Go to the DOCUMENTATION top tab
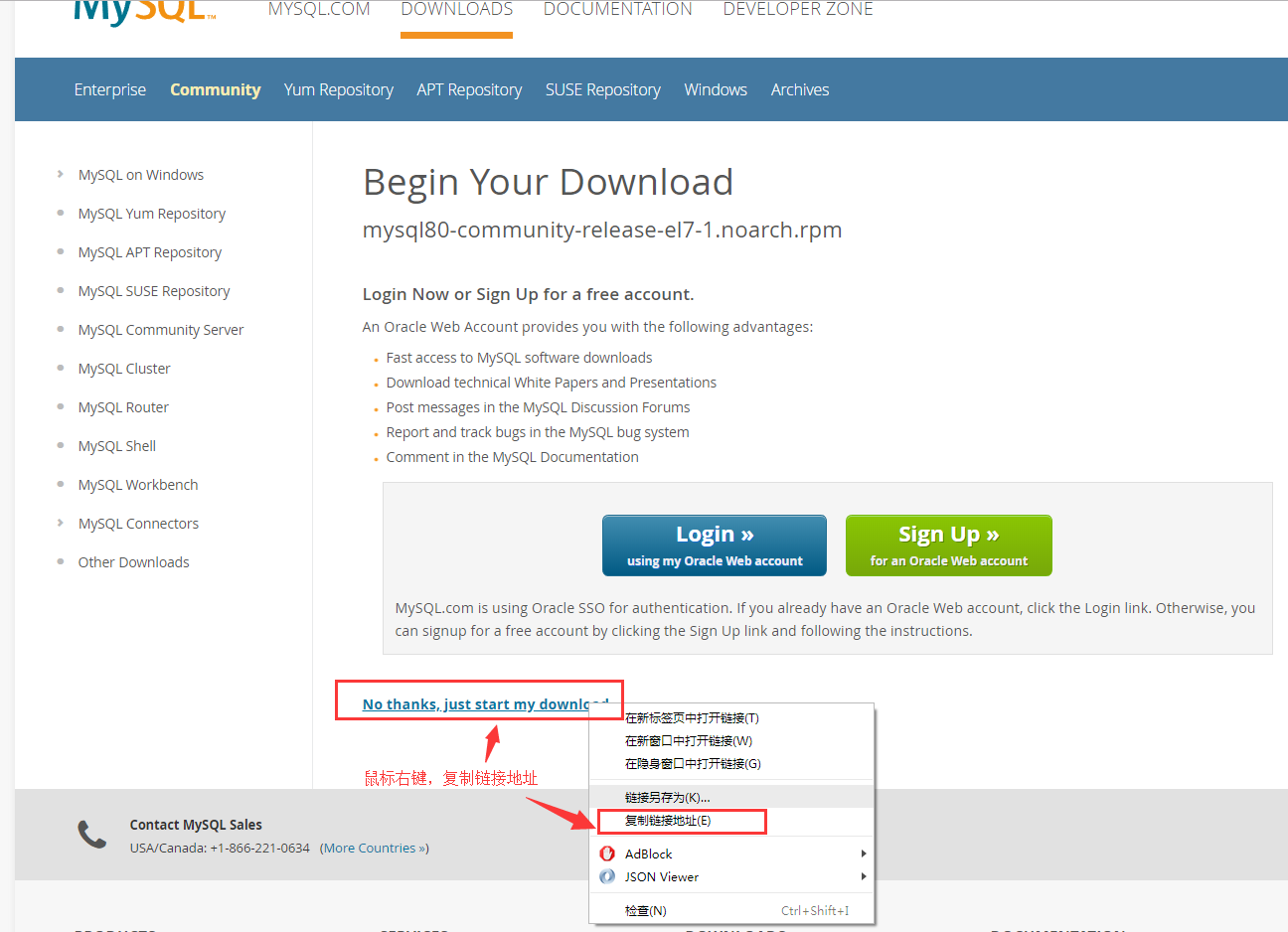1288x932 pixels. click(618, 10)
